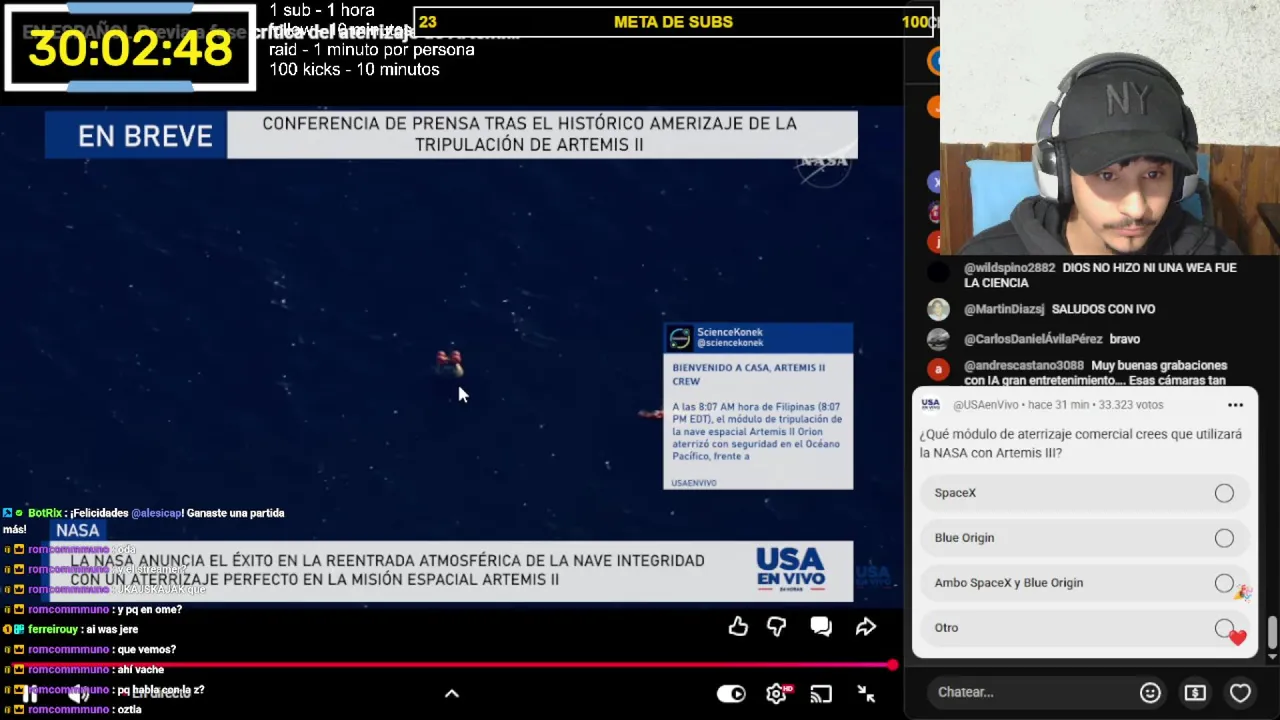Open the chat bubbles icon
This screenshot has width=1280, height=720.
(821, 627)
